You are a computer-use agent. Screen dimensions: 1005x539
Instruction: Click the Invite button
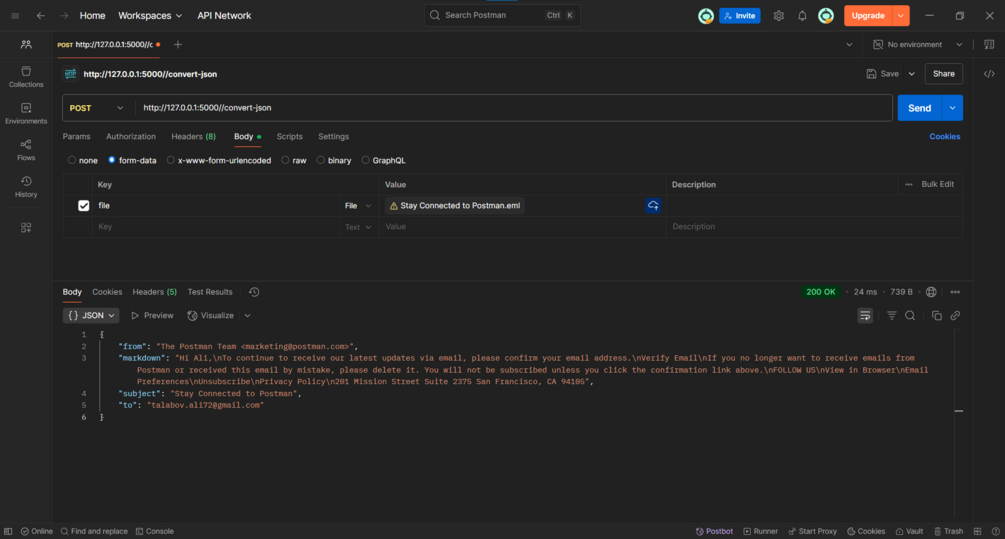[740, 15]
